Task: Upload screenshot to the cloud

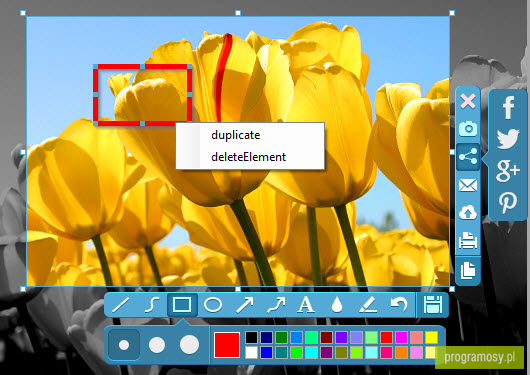Action: [x=468, y=213]
